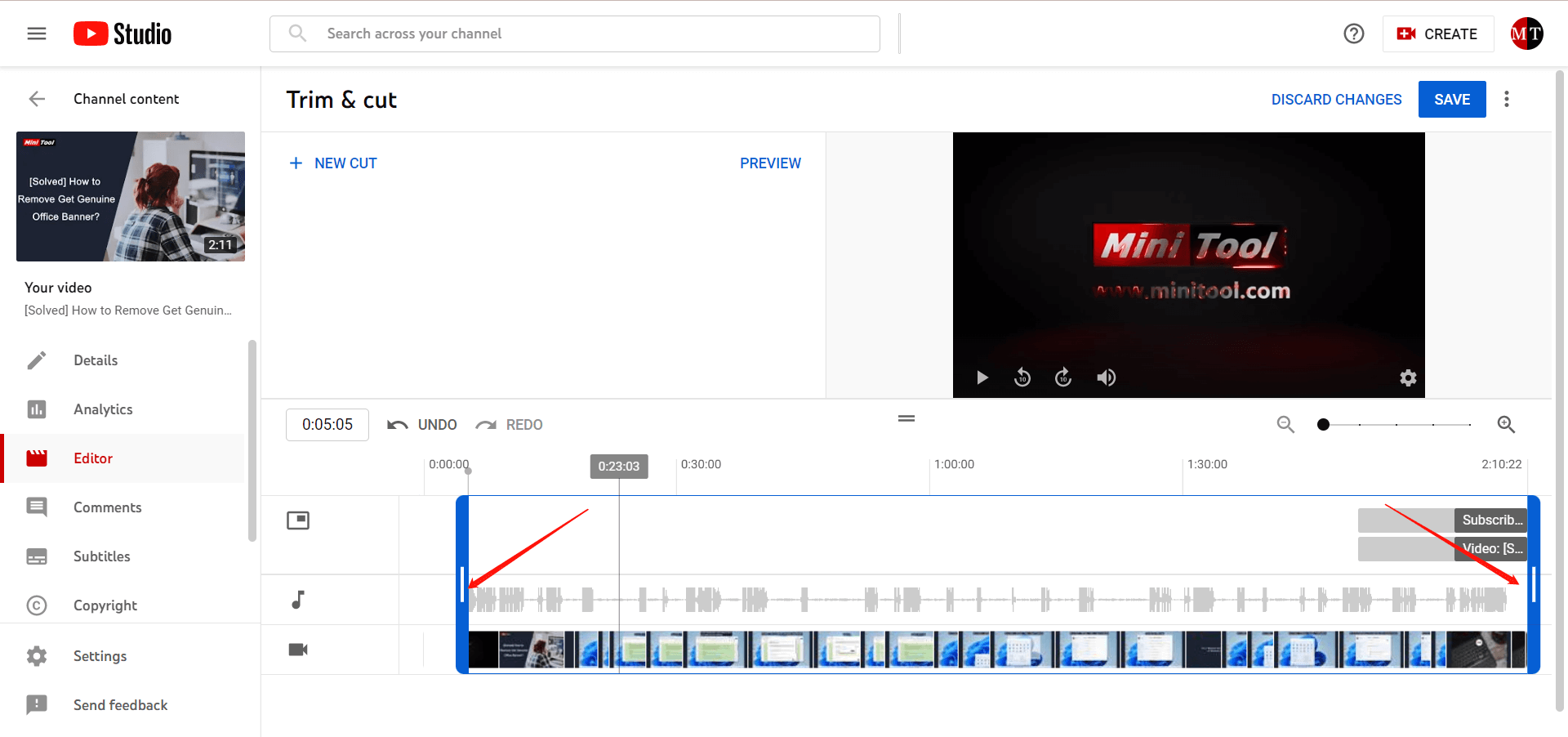
Task: Click the Analytics bar chart icon
Action: (37, 409)
